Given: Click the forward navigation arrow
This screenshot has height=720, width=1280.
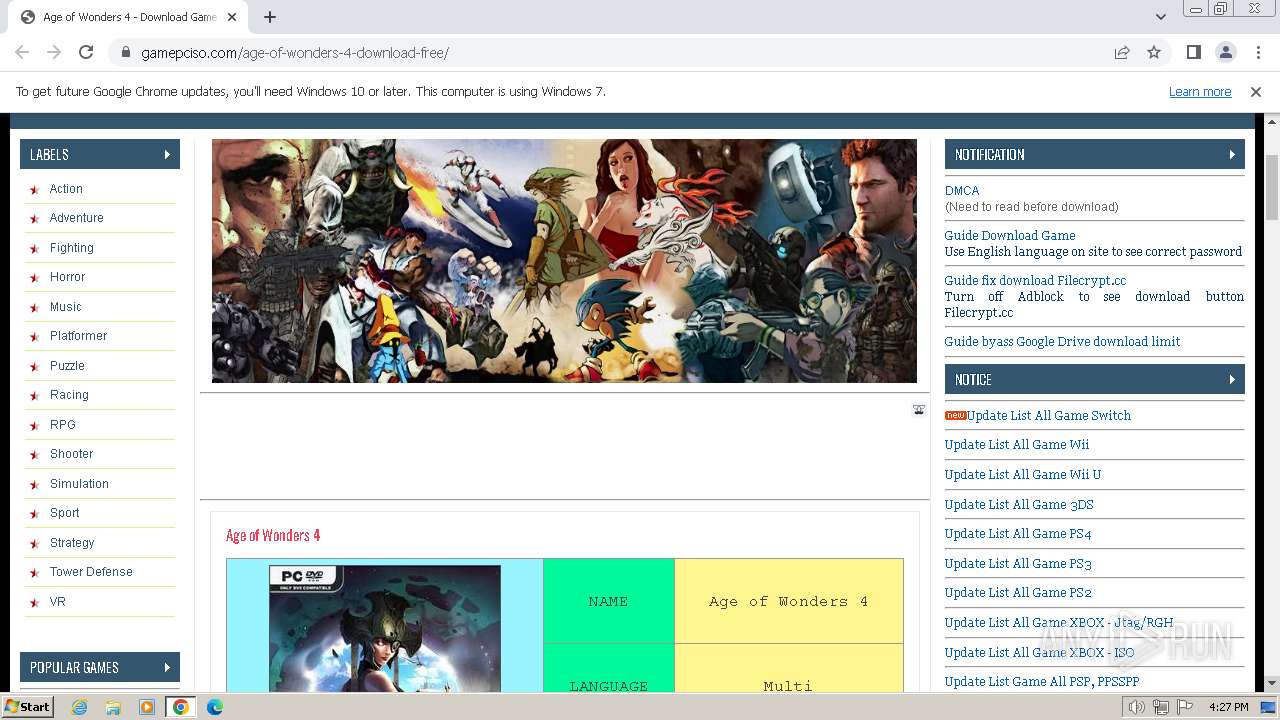Looking at the screenshot, I should tap(54, 52).
